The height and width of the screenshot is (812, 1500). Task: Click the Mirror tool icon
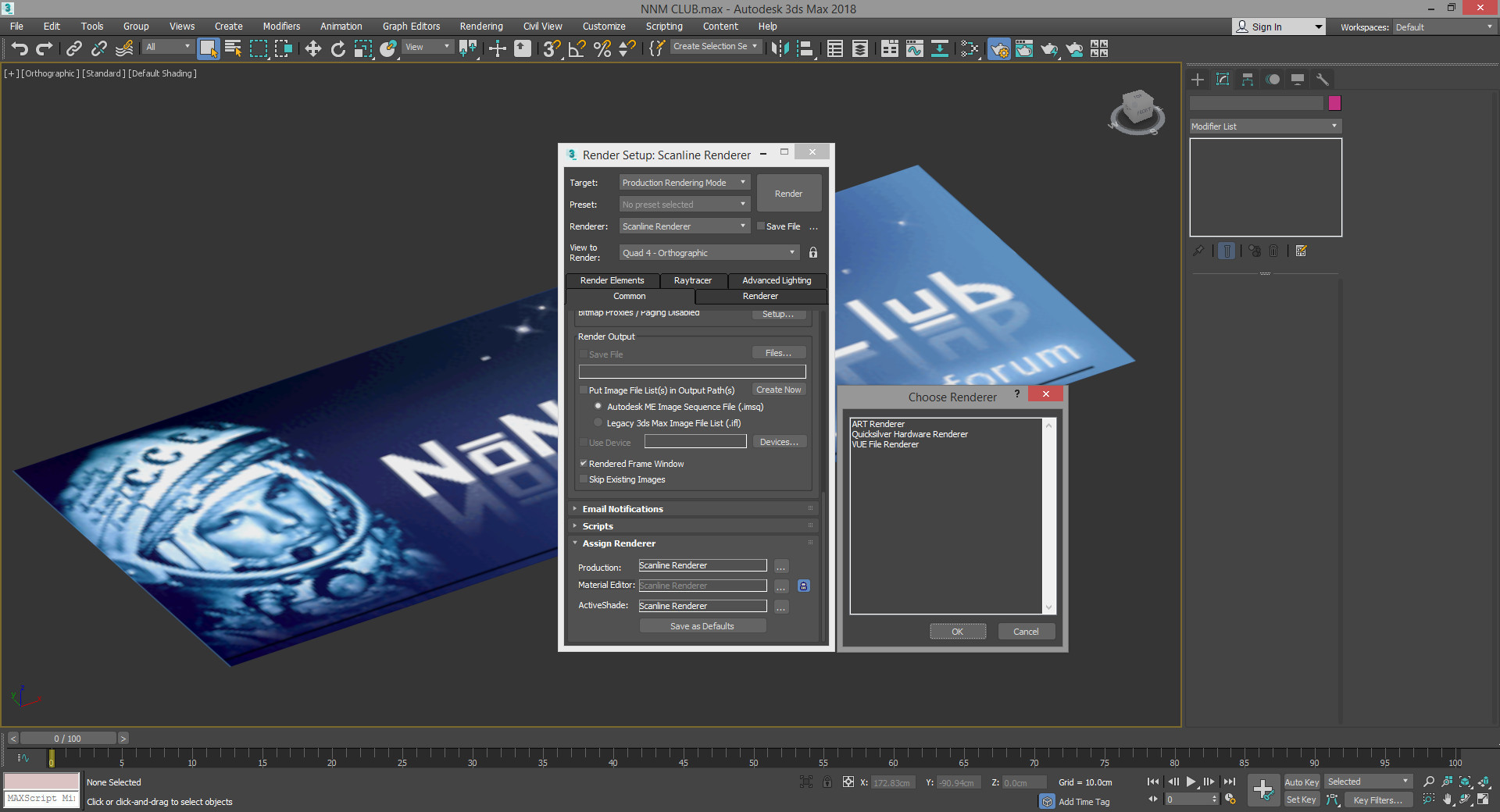[x=780, y=48]
